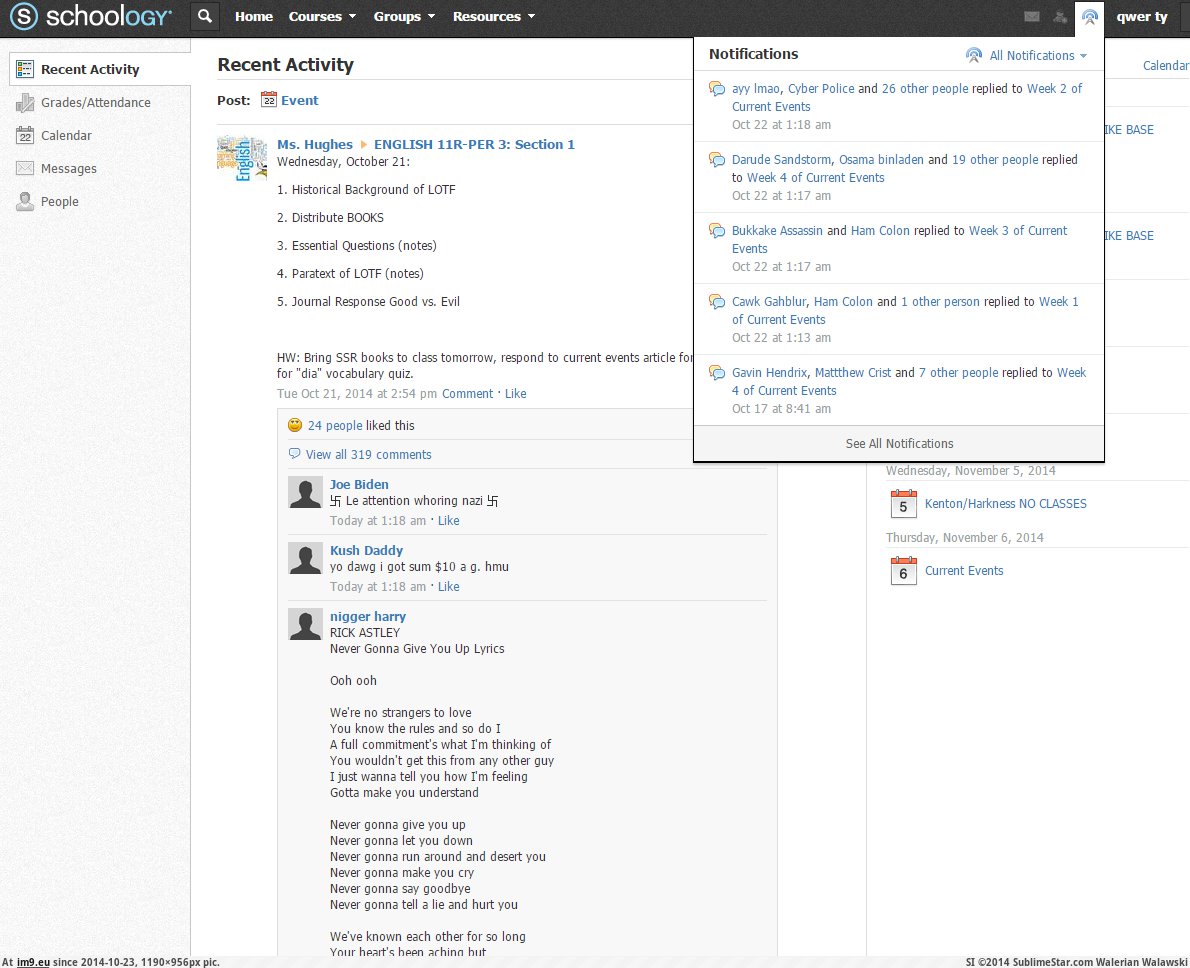
Task: Open the 7 other people link
Action: (x=958, y=373)
